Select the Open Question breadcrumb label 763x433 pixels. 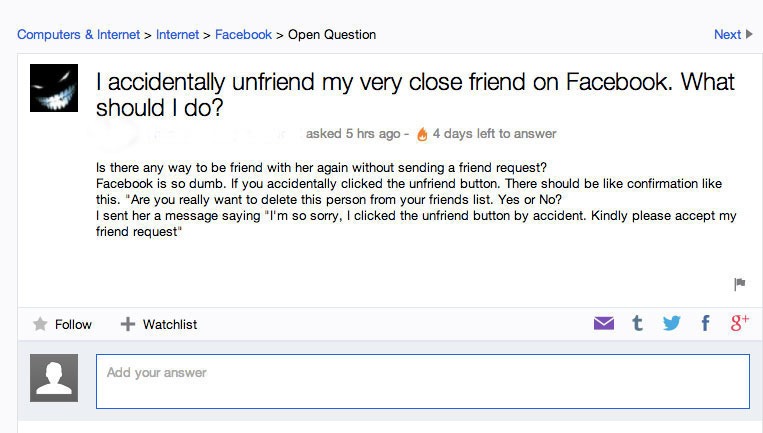332,34
